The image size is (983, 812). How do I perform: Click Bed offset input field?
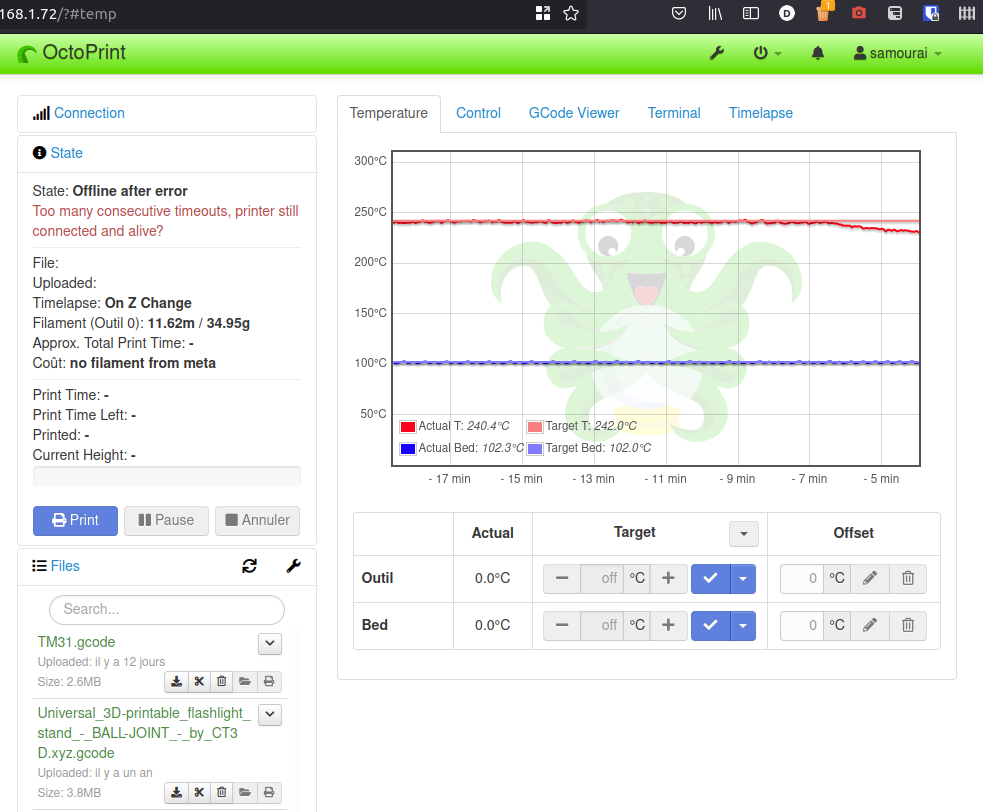(801, 625)
